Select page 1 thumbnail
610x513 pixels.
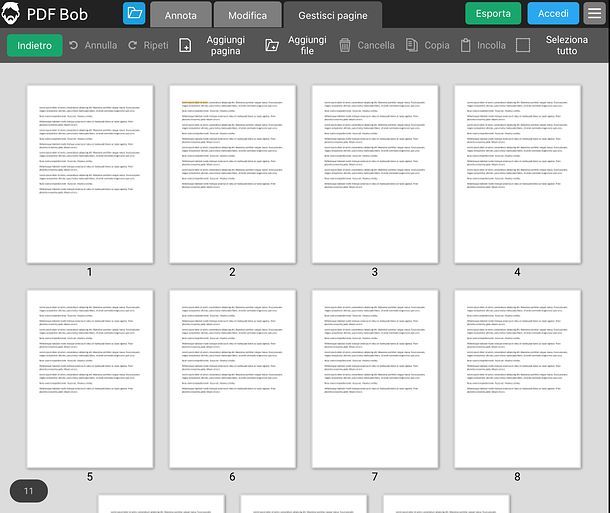90,174
